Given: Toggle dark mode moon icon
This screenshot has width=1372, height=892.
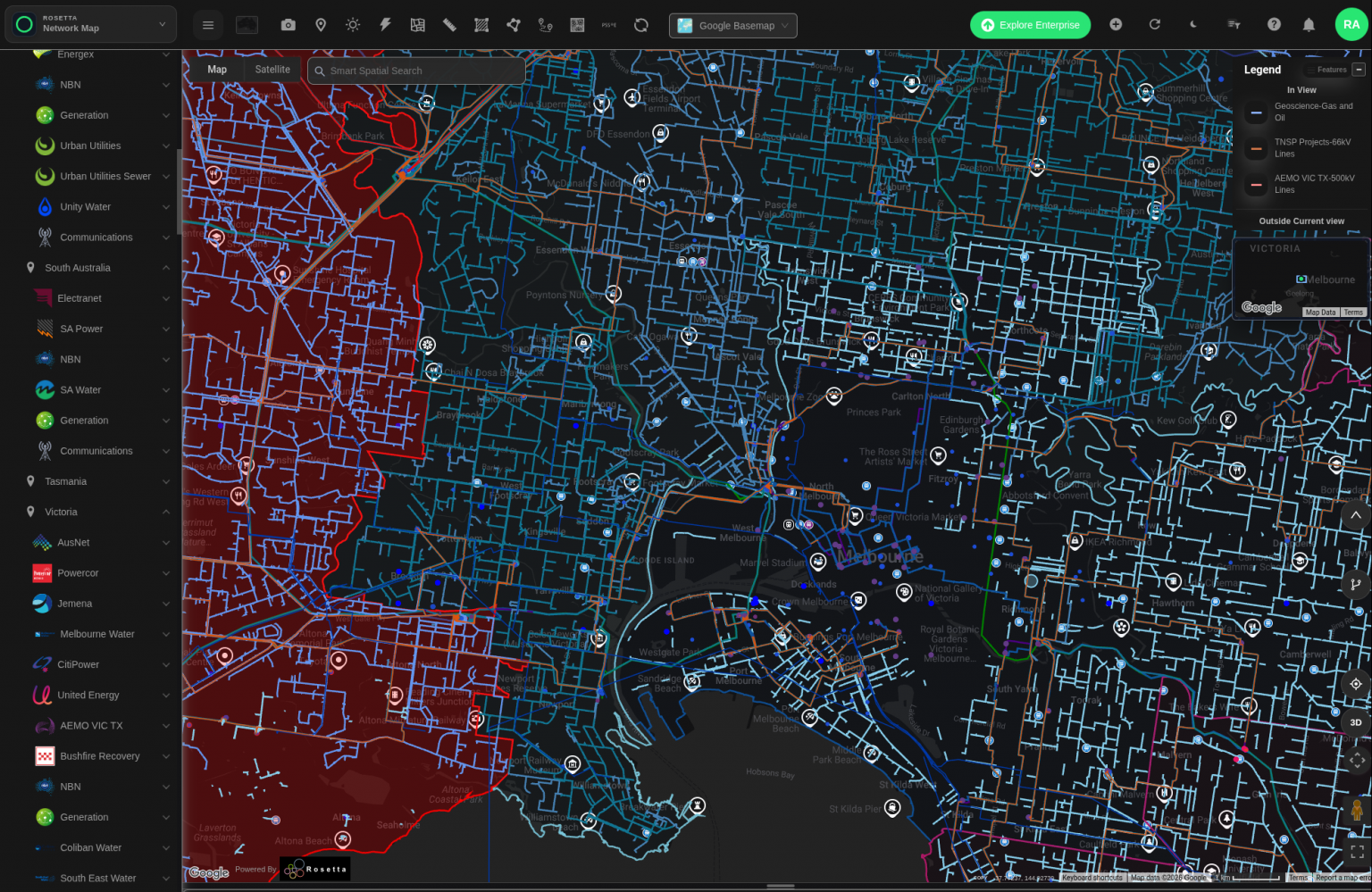Looking at the screenshot, I should [x=1193, y=24].
